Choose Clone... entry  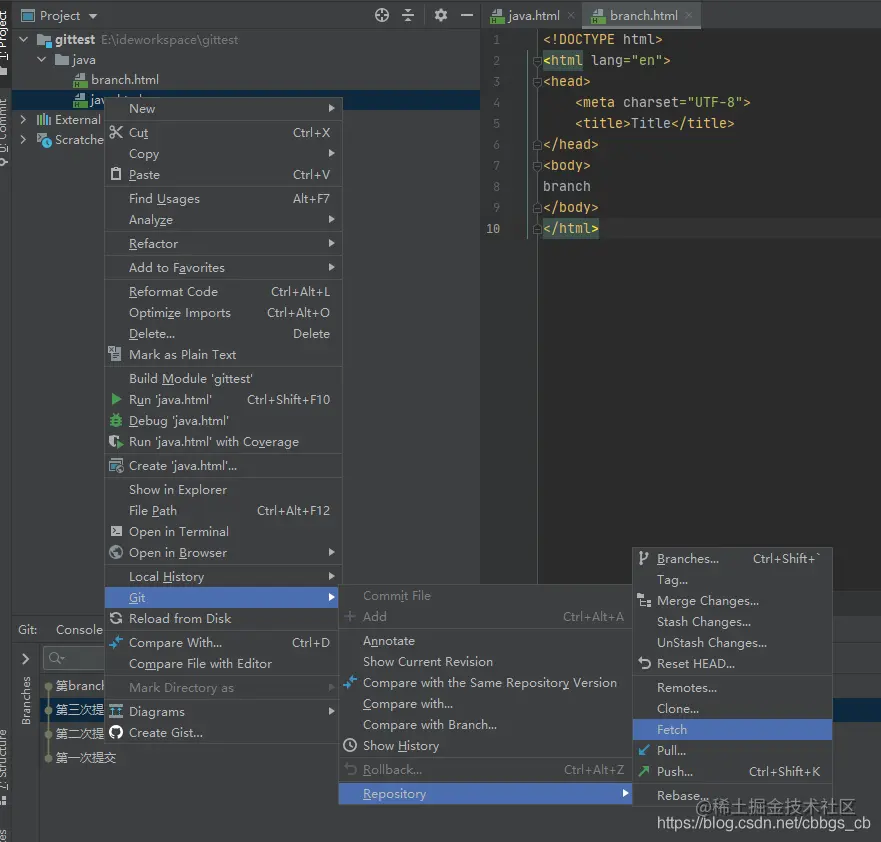[x=732, y=708]
